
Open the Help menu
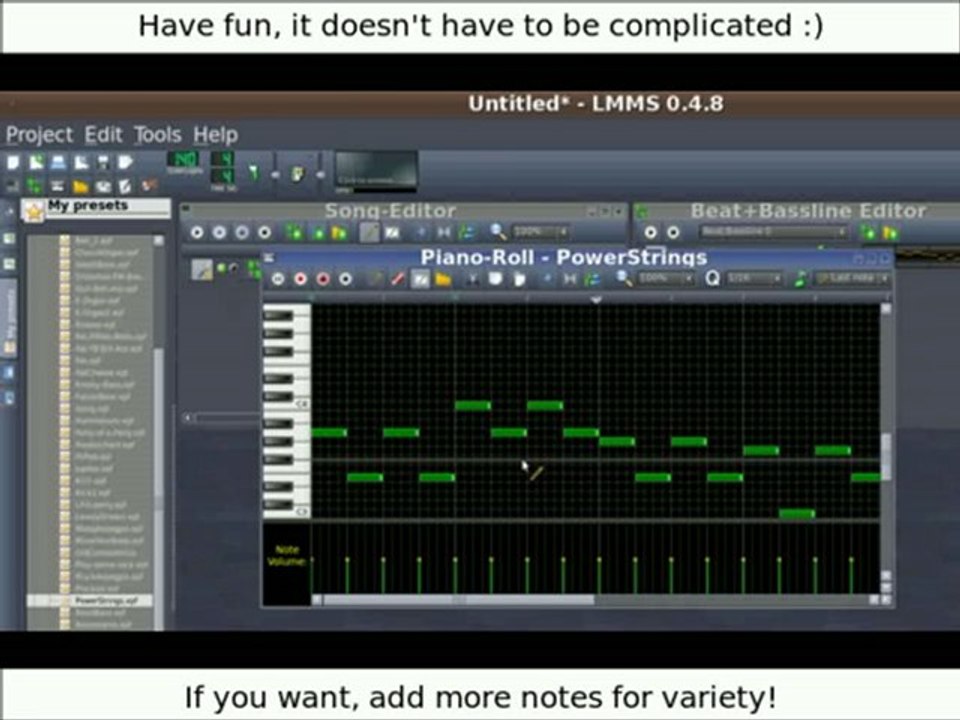coord(216,135)
